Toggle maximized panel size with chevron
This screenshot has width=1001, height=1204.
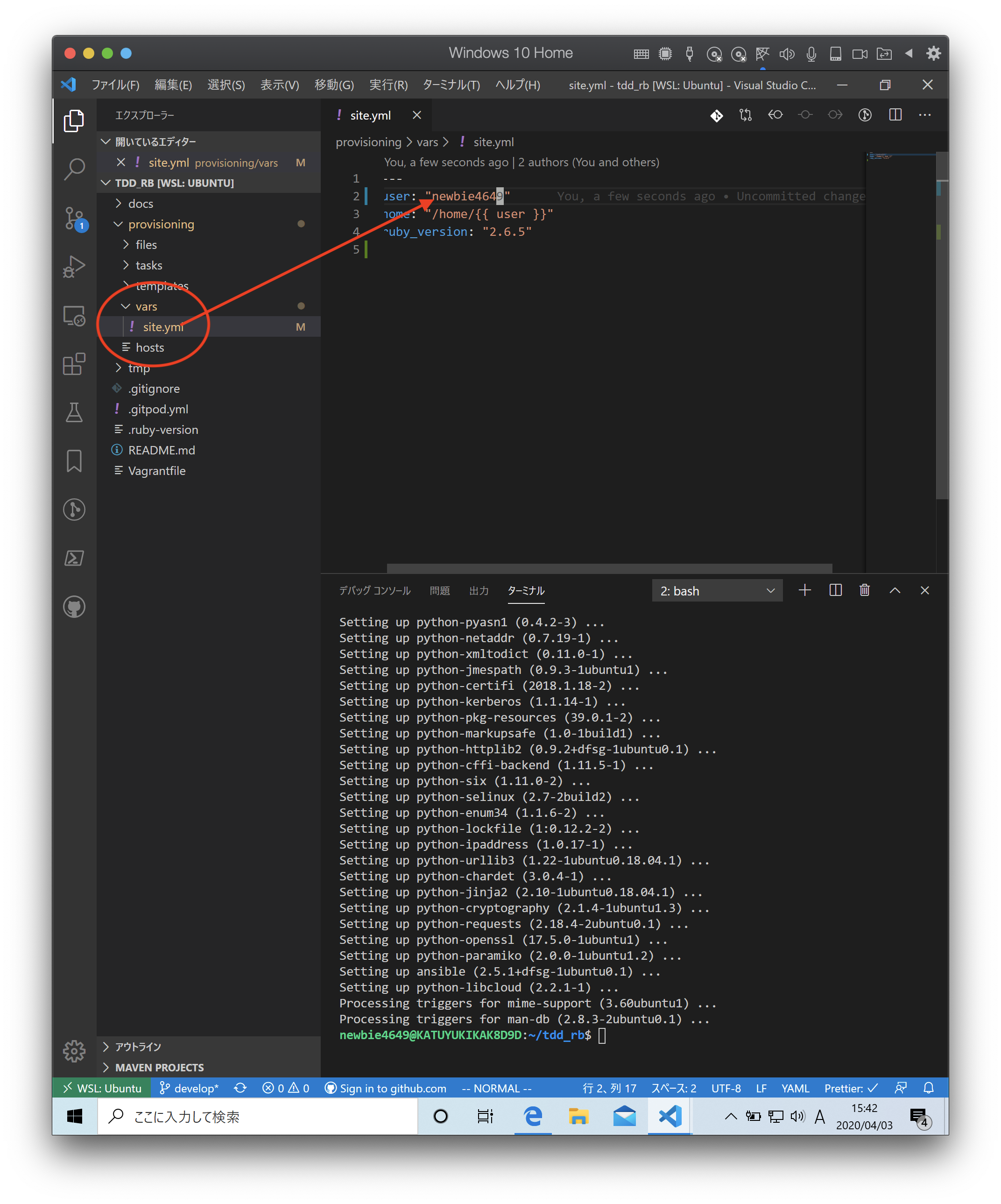pyautogui.click(x=895, y=590)
